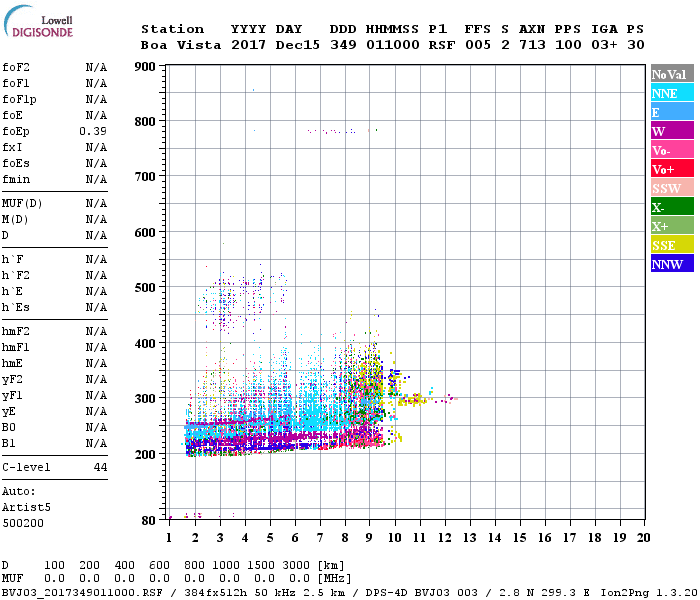
Task: Click the Boa Vista station name
Action: [181, 45]
